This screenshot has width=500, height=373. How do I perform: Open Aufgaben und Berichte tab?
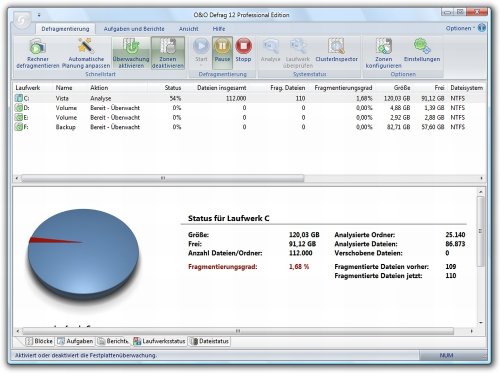click(134, 29)
